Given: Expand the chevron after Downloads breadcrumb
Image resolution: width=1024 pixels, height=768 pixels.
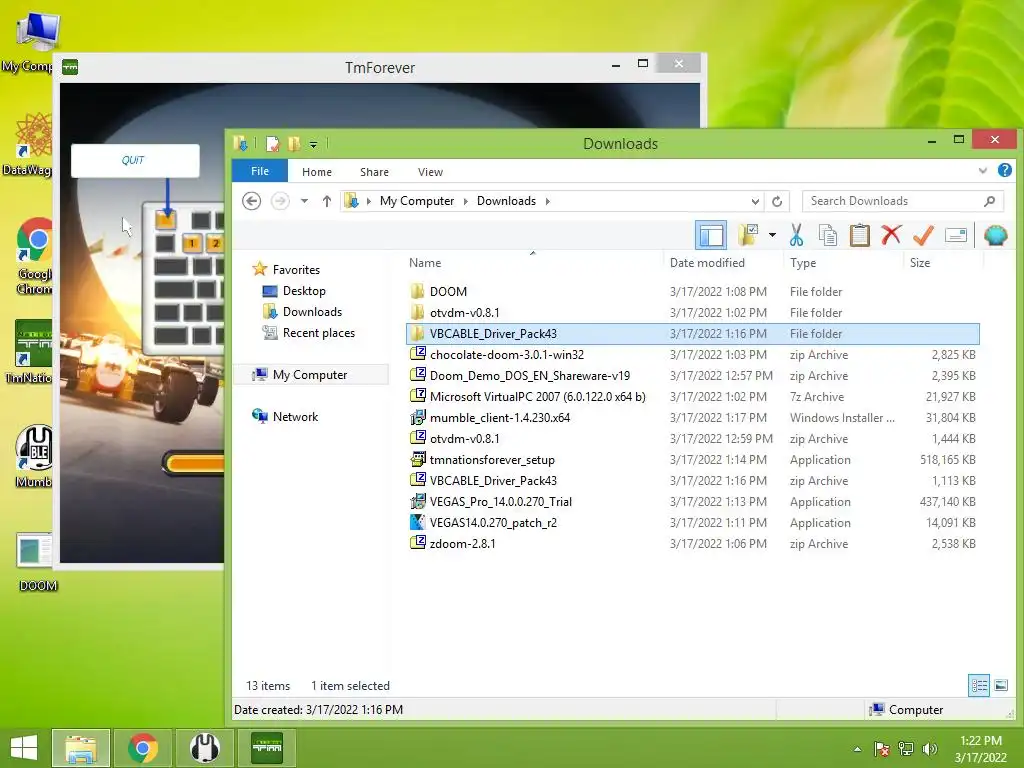Looking at the screenshot, I should click(x=547, y=201).
